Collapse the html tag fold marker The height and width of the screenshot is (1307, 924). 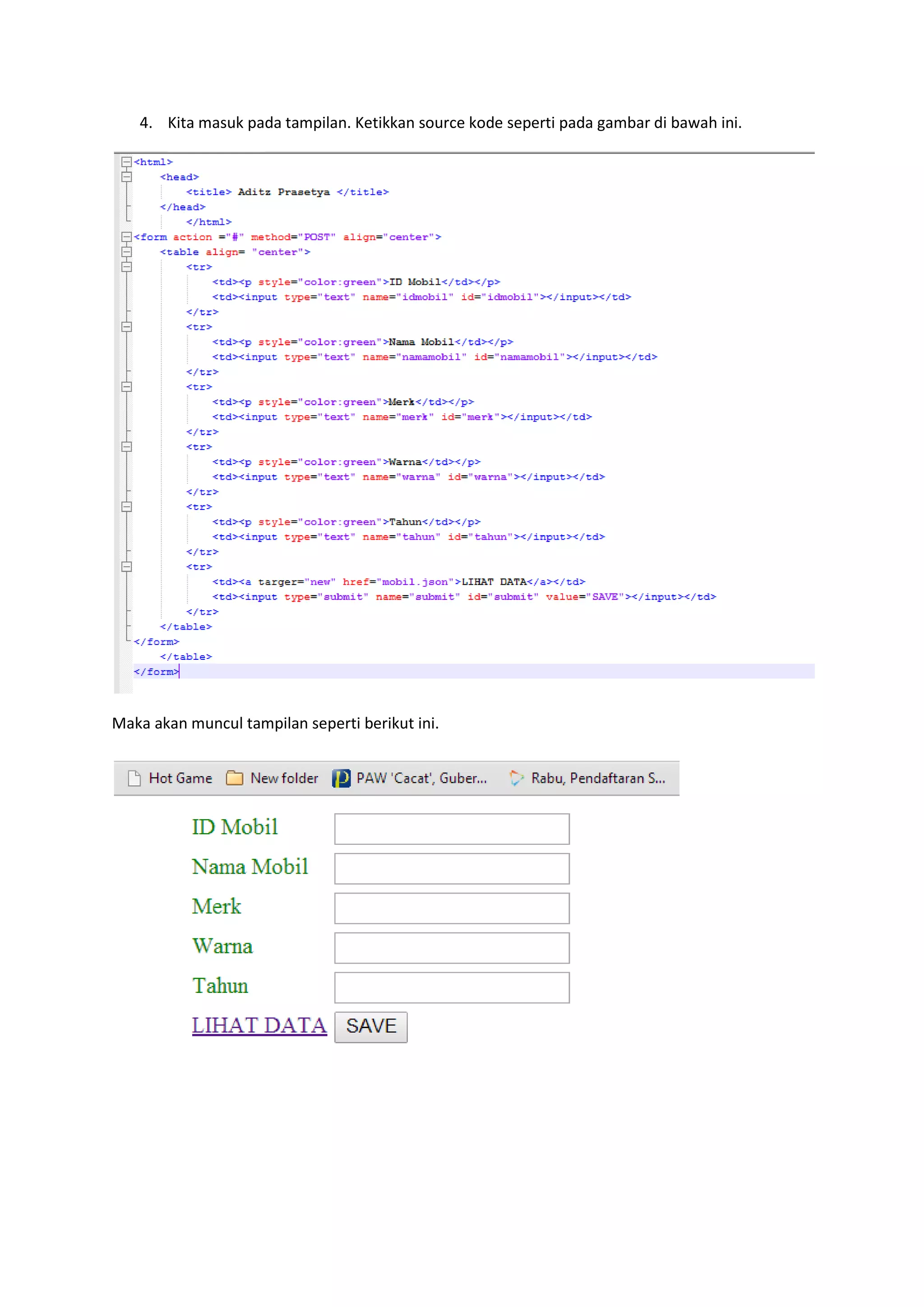click(x=126, y=162)
